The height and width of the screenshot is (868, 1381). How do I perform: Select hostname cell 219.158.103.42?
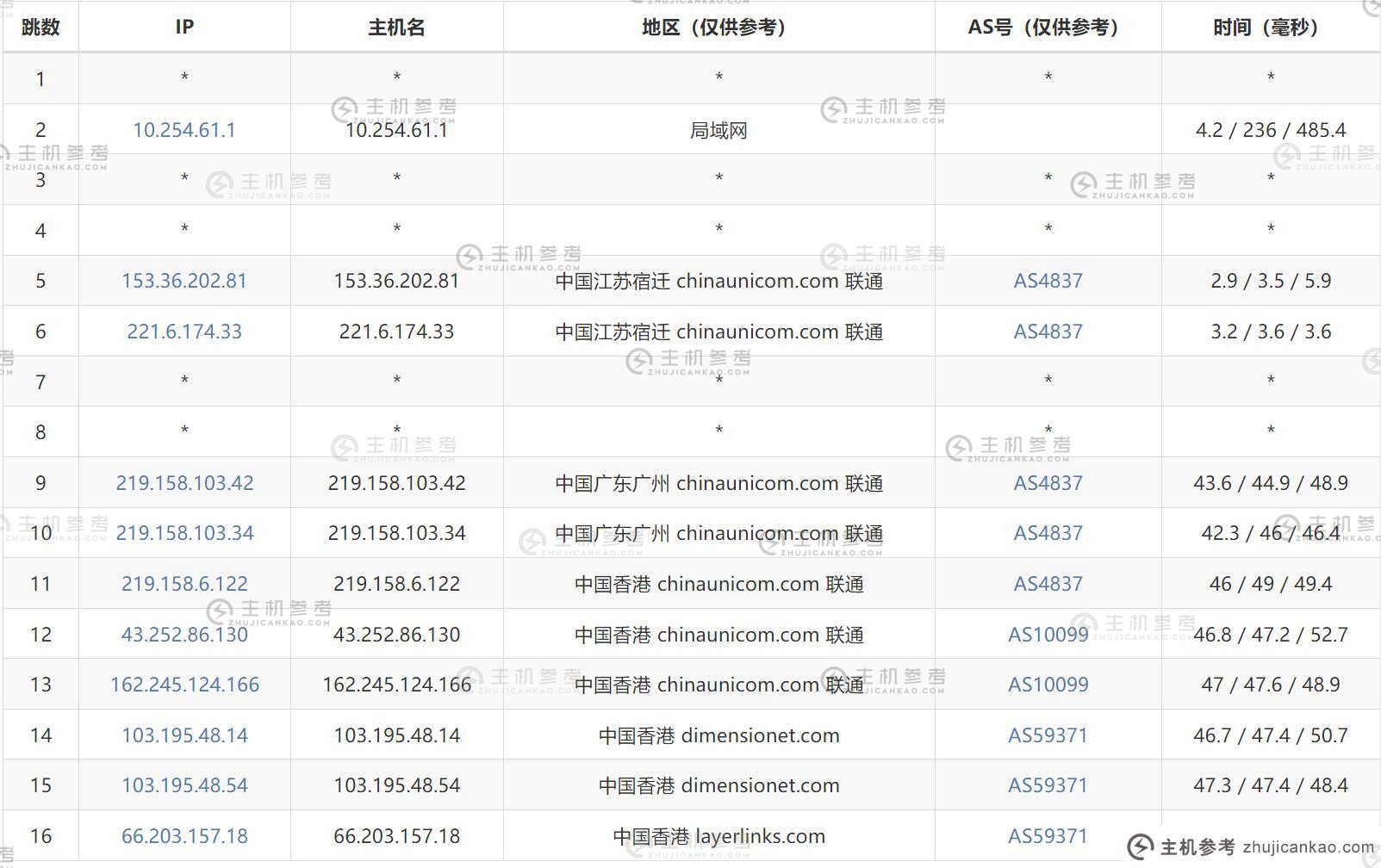click(x=396, y=483)
